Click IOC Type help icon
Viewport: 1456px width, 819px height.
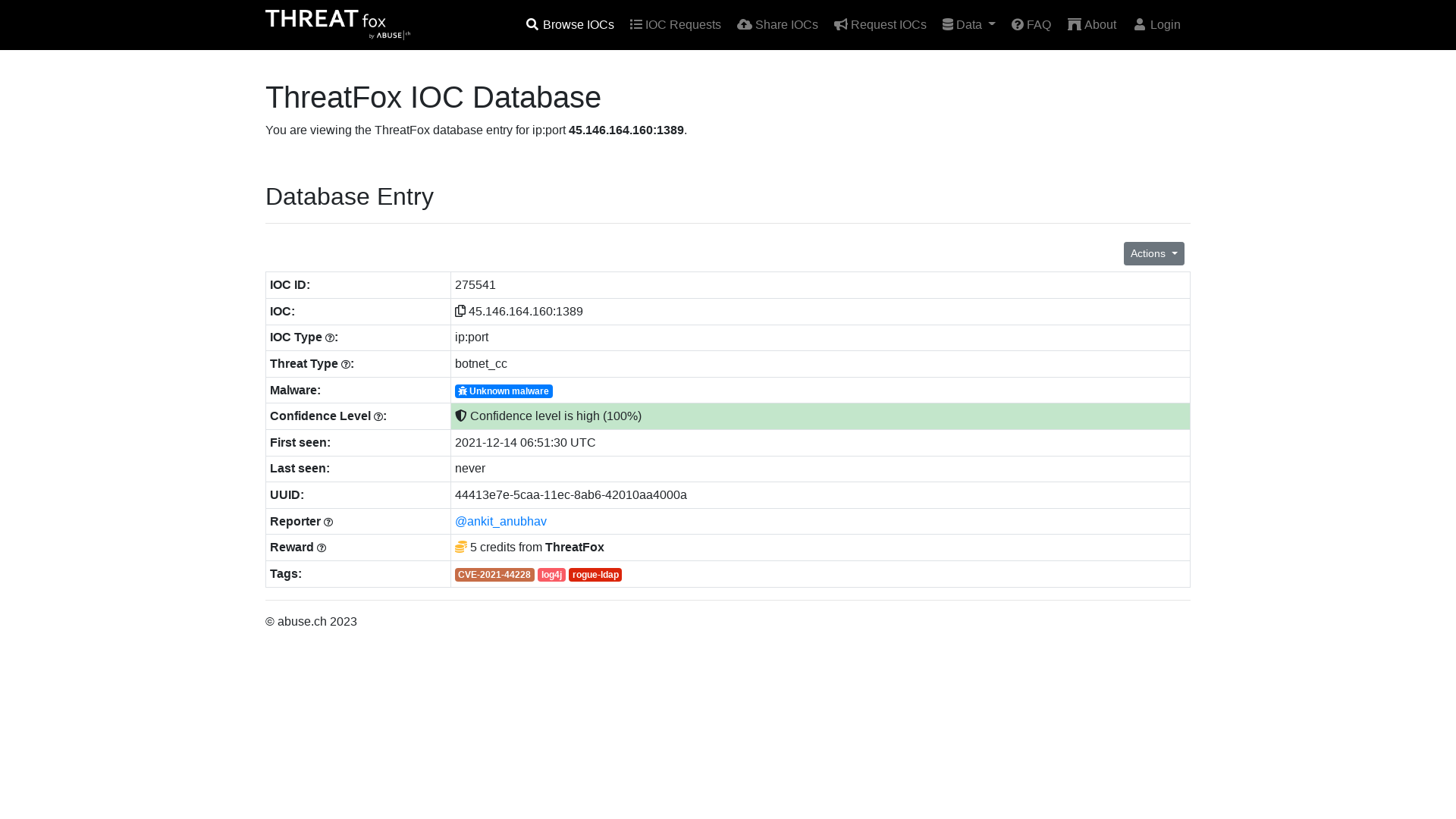(330, 338)
